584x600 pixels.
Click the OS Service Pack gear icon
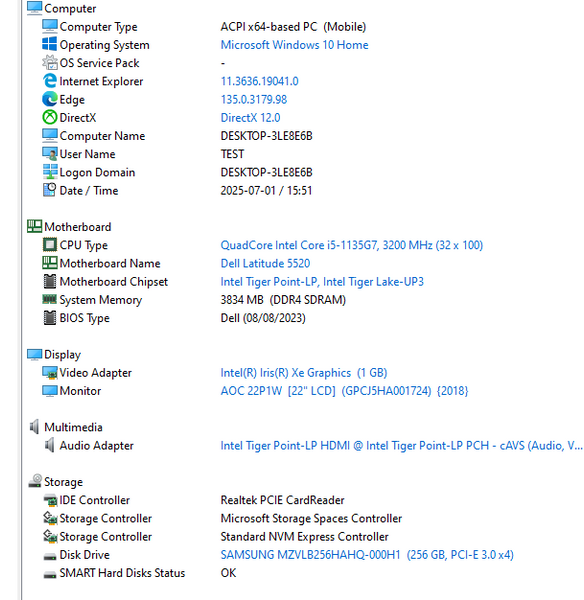point(50,62)
